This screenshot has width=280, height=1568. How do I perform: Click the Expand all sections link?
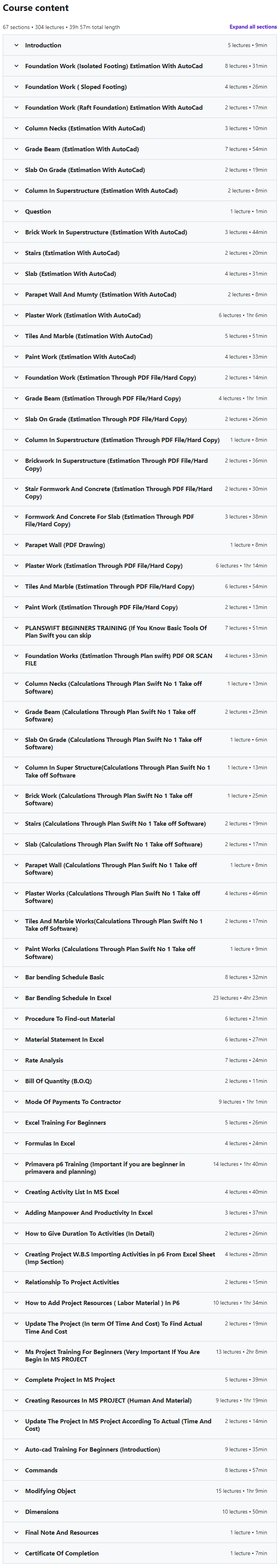(253, 27)
